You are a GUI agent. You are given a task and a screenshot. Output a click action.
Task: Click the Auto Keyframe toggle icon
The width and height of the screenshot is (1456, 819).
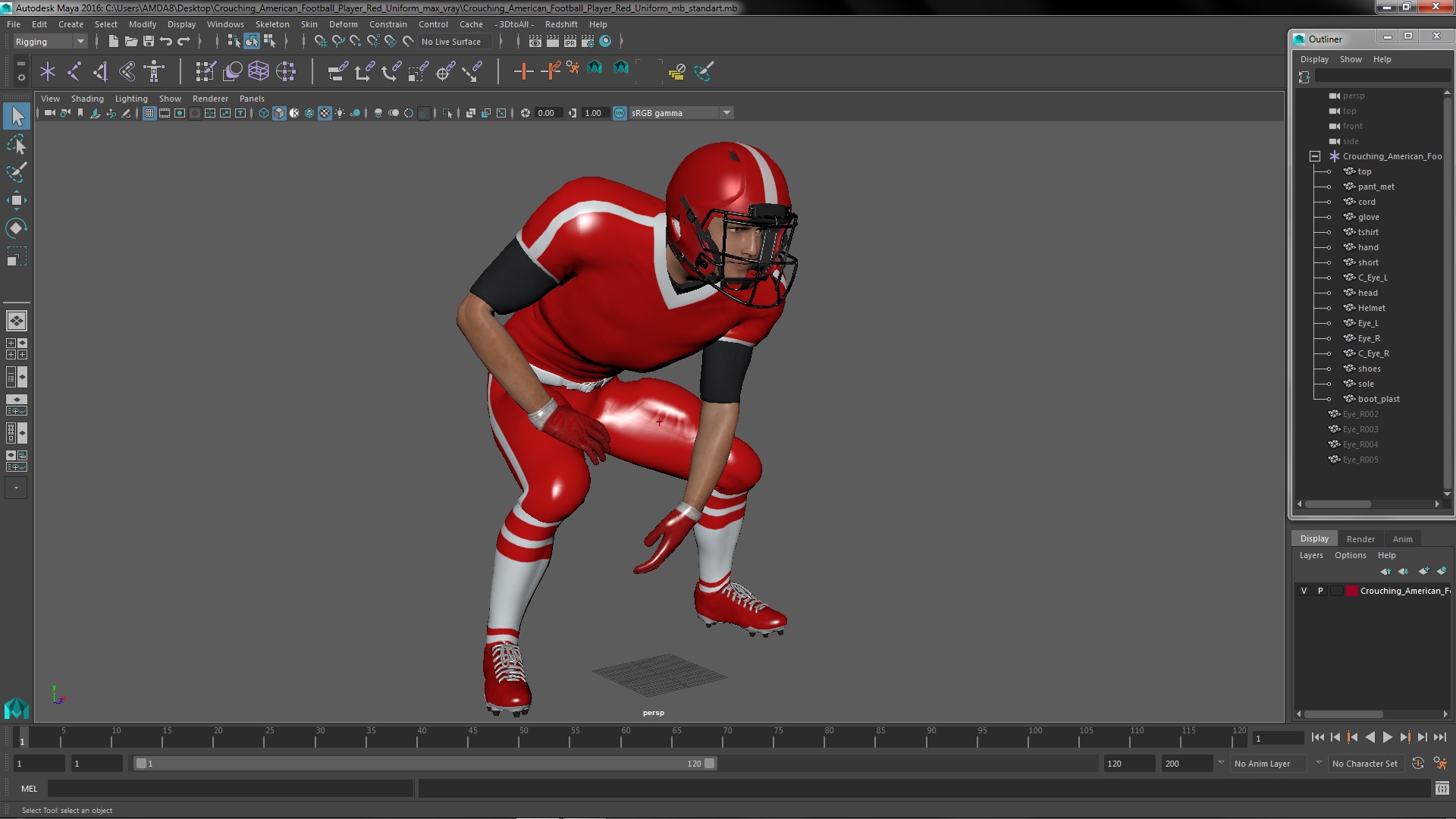(x=1418, y=764)
